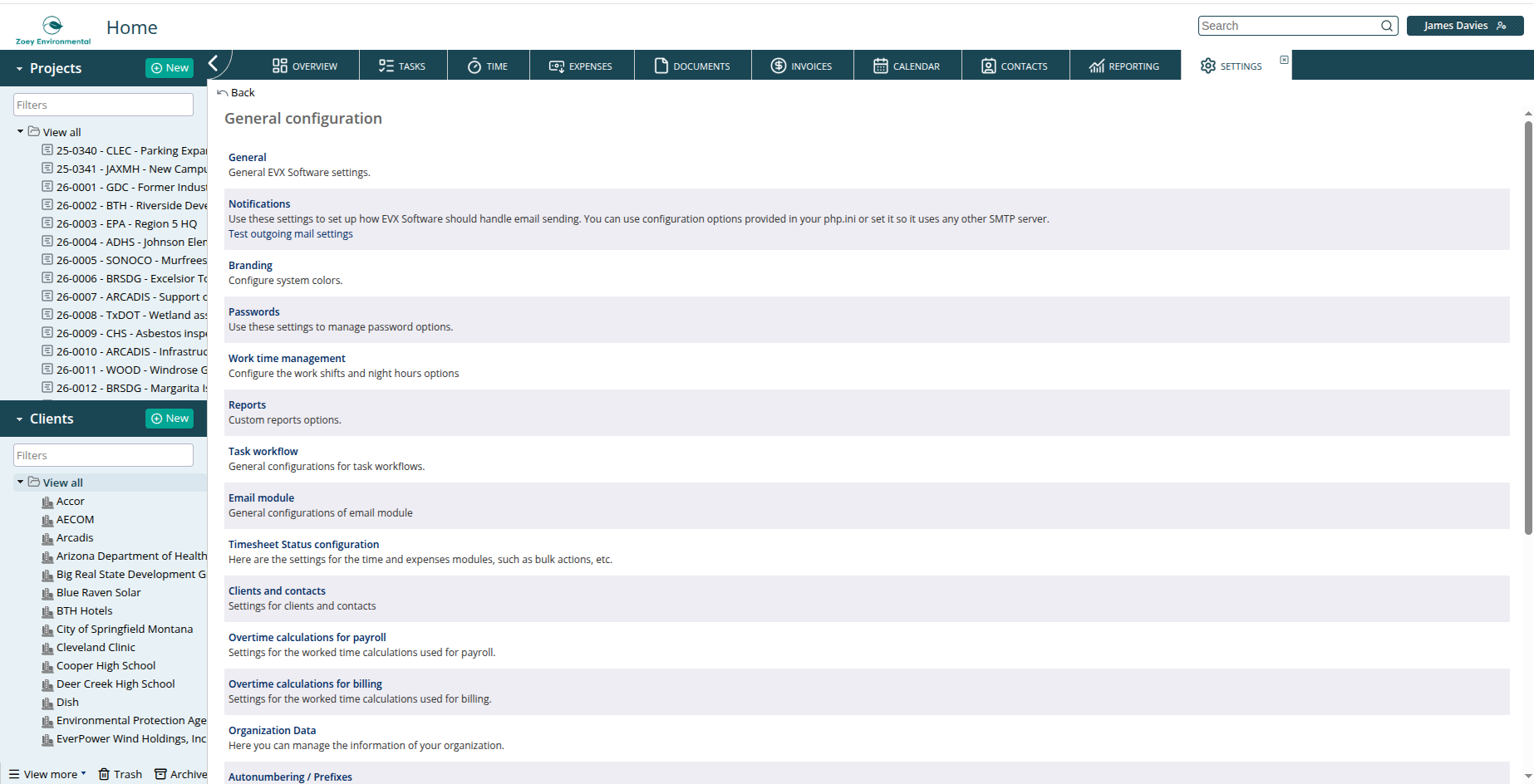1534x784 pixels.
Task: Select project 26-0003 - EPA - Region 5 HQ
Action: 125,223
